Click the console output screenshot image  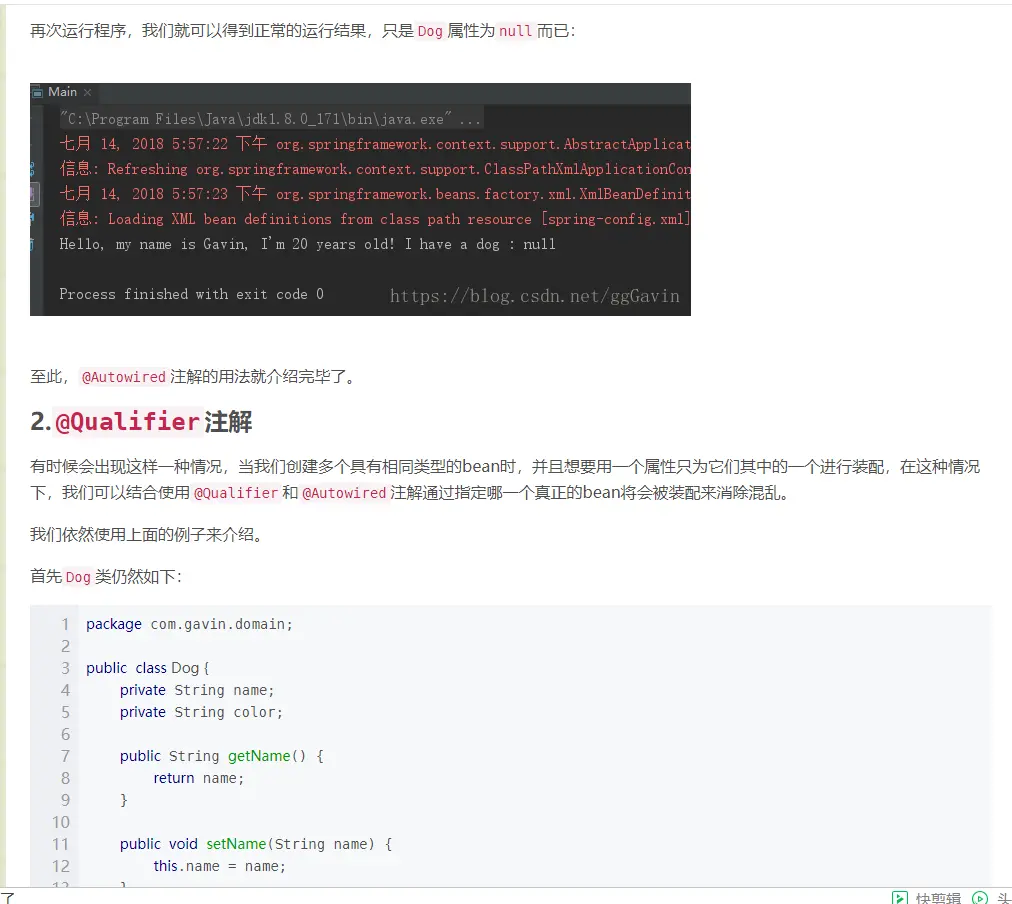pyautogui.click(x=360, y=199)
